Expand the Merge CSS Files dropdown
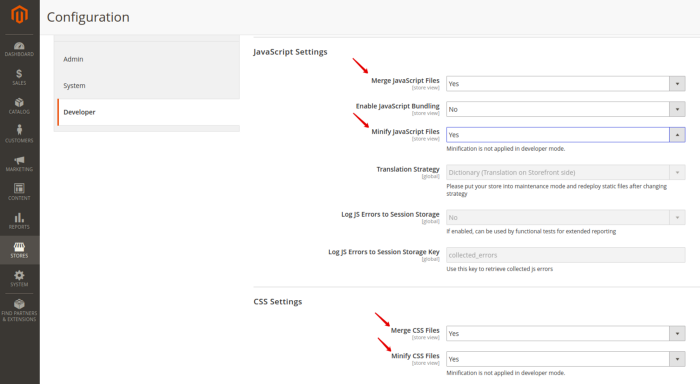 [566, 333]
